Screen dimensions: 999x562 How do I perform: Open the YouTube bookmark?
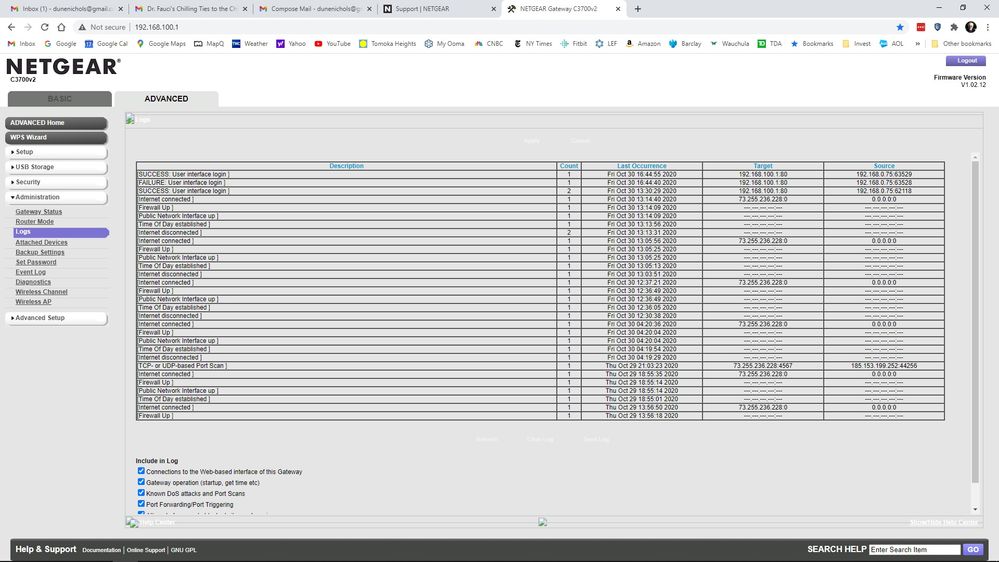coord(332,44)
